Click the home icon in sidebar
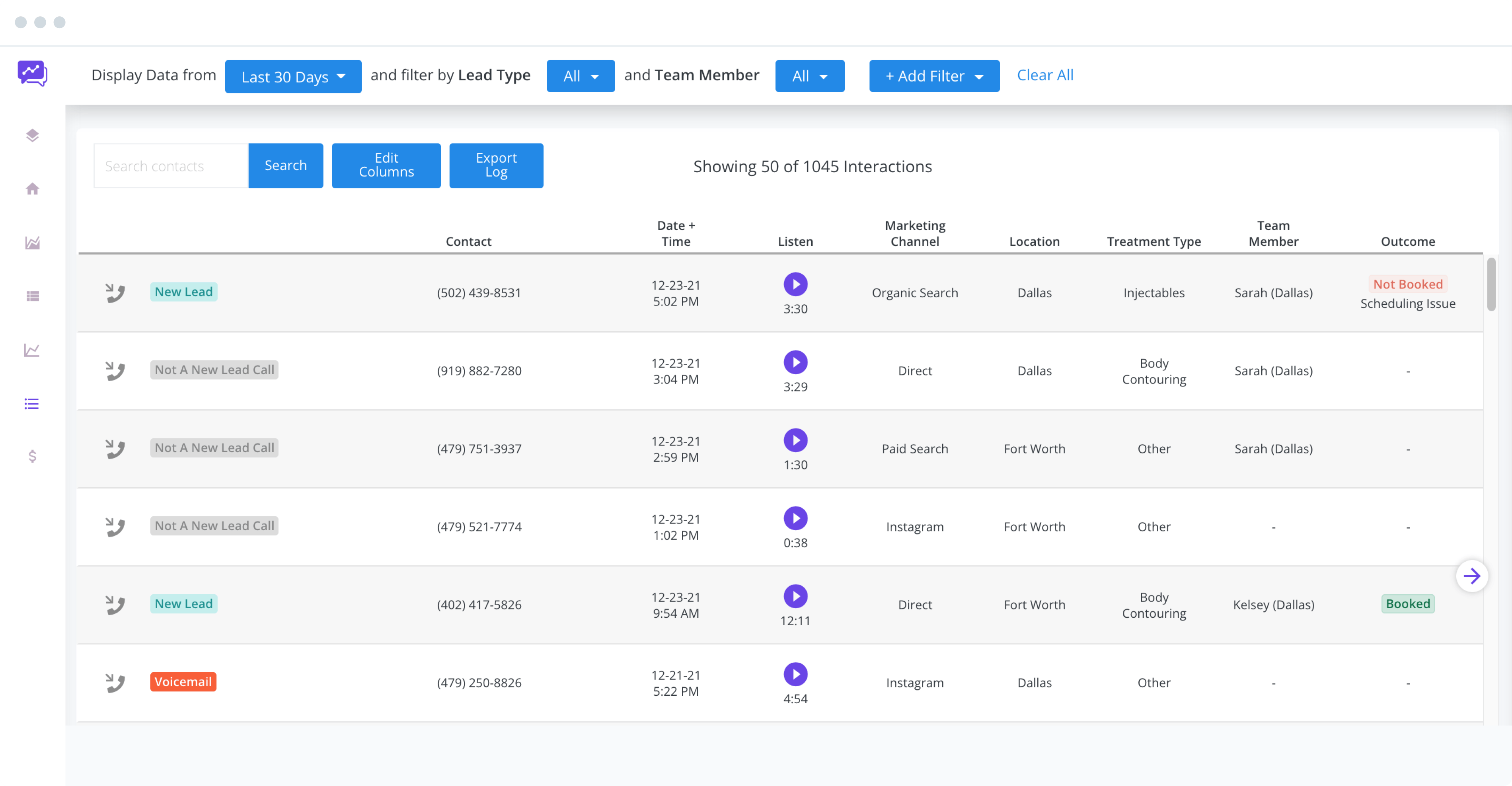 (x=32, y=189)
